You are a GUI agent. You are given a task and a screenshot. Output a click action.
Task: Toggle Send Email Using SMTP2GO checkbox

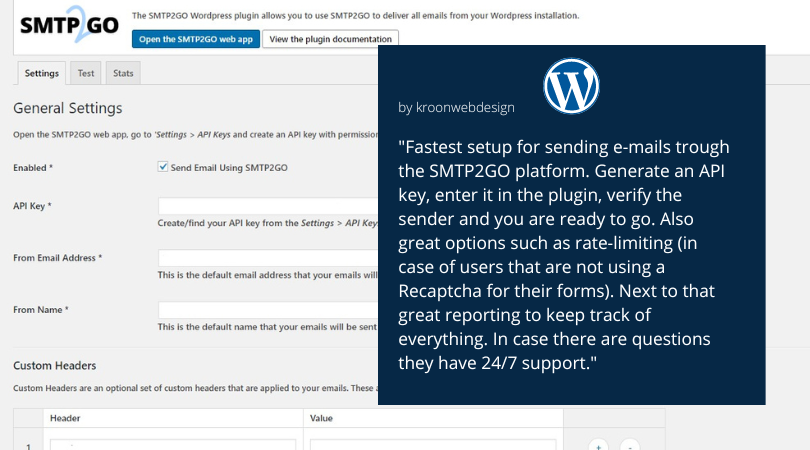(x=163, y=166)
